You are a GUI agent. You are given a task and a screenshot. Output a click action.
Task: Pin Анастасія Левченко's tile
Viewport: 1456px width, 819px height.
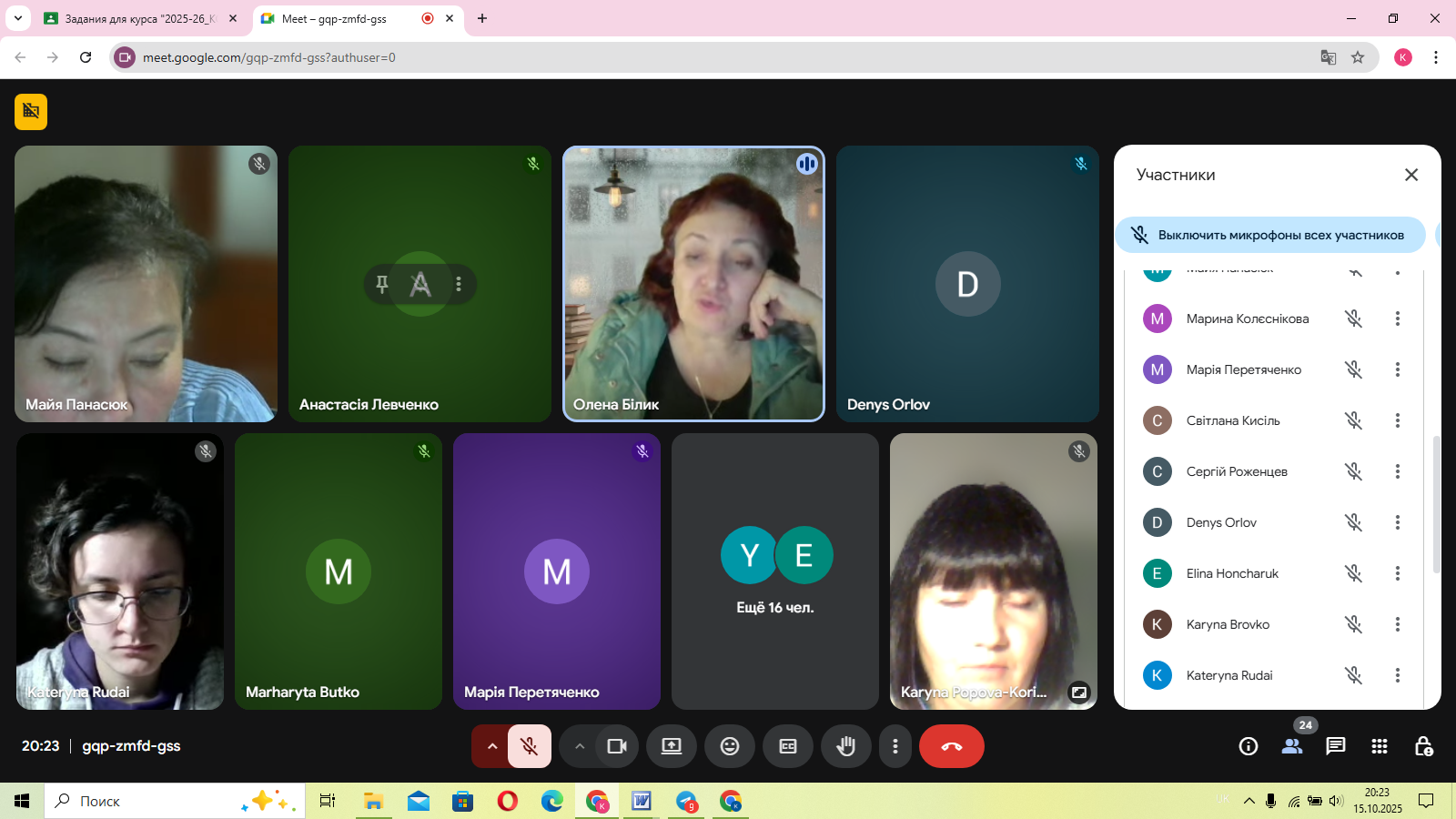[x=382, y=284]
